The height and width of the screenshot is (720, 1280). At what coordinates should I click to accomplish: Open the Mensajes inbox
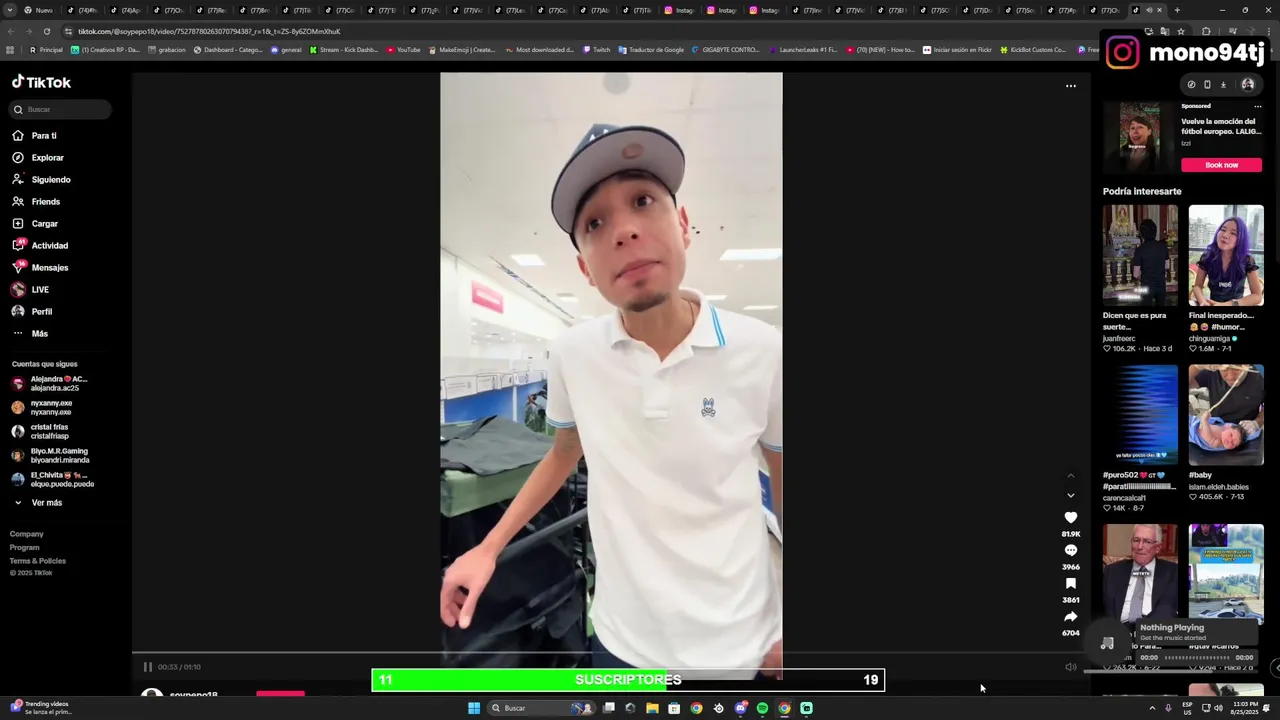click(x=49, y=267)
